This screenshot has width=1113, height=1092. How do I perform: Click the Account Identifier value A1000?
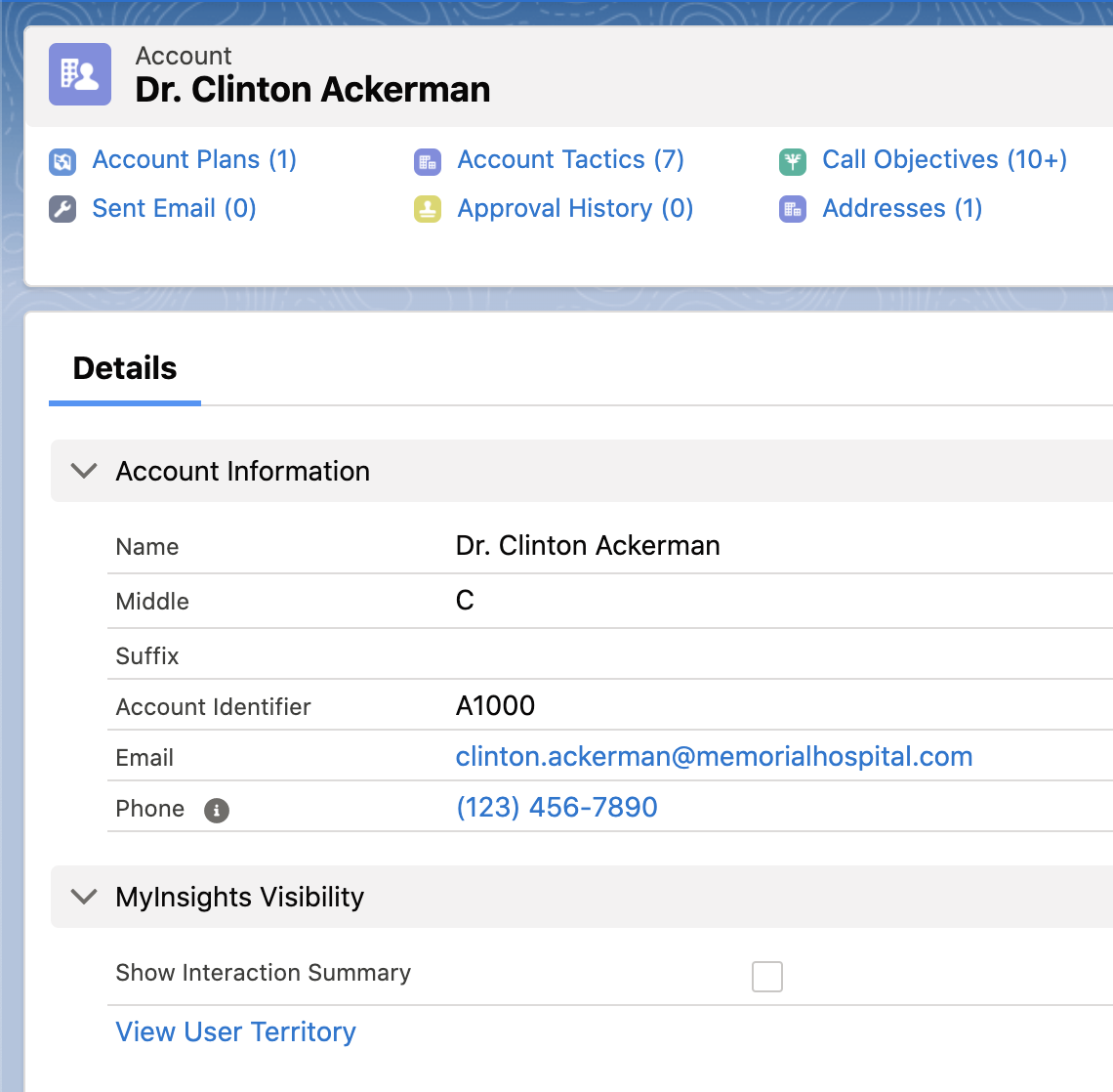click(x=495, y=706)
